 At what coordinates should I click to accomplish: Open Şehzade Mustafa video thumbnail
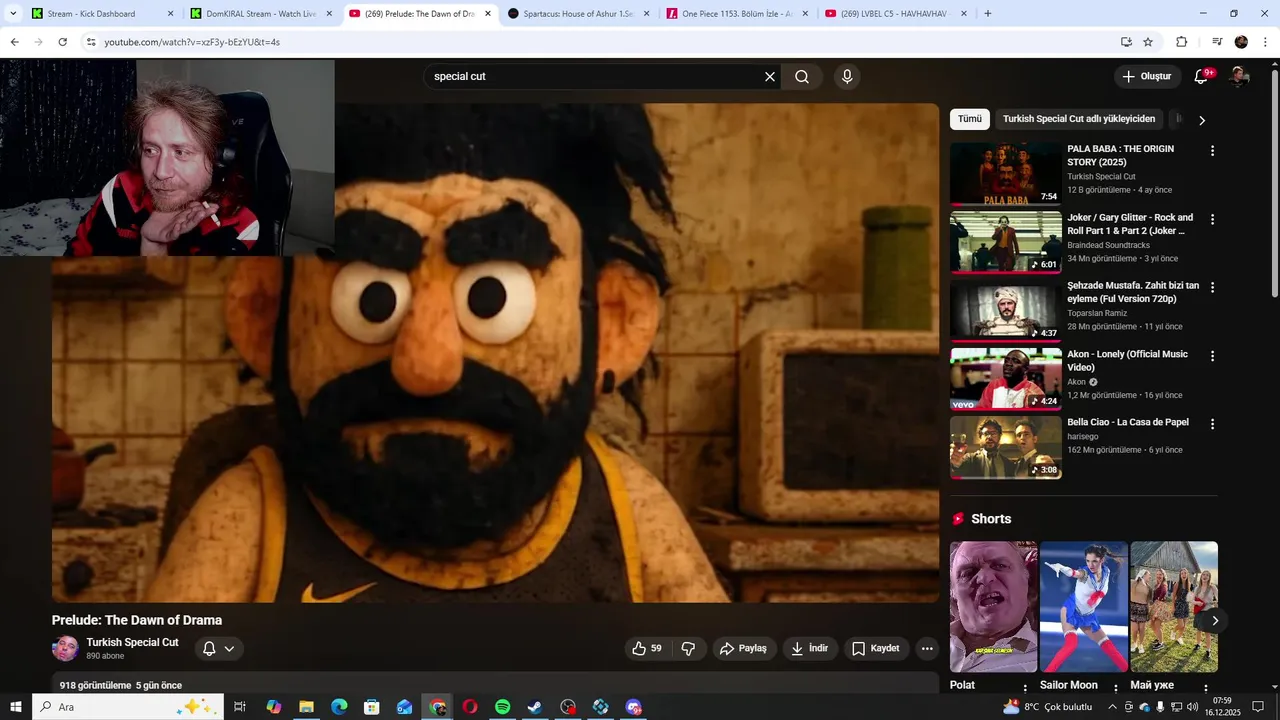(x=1005, y=310)
